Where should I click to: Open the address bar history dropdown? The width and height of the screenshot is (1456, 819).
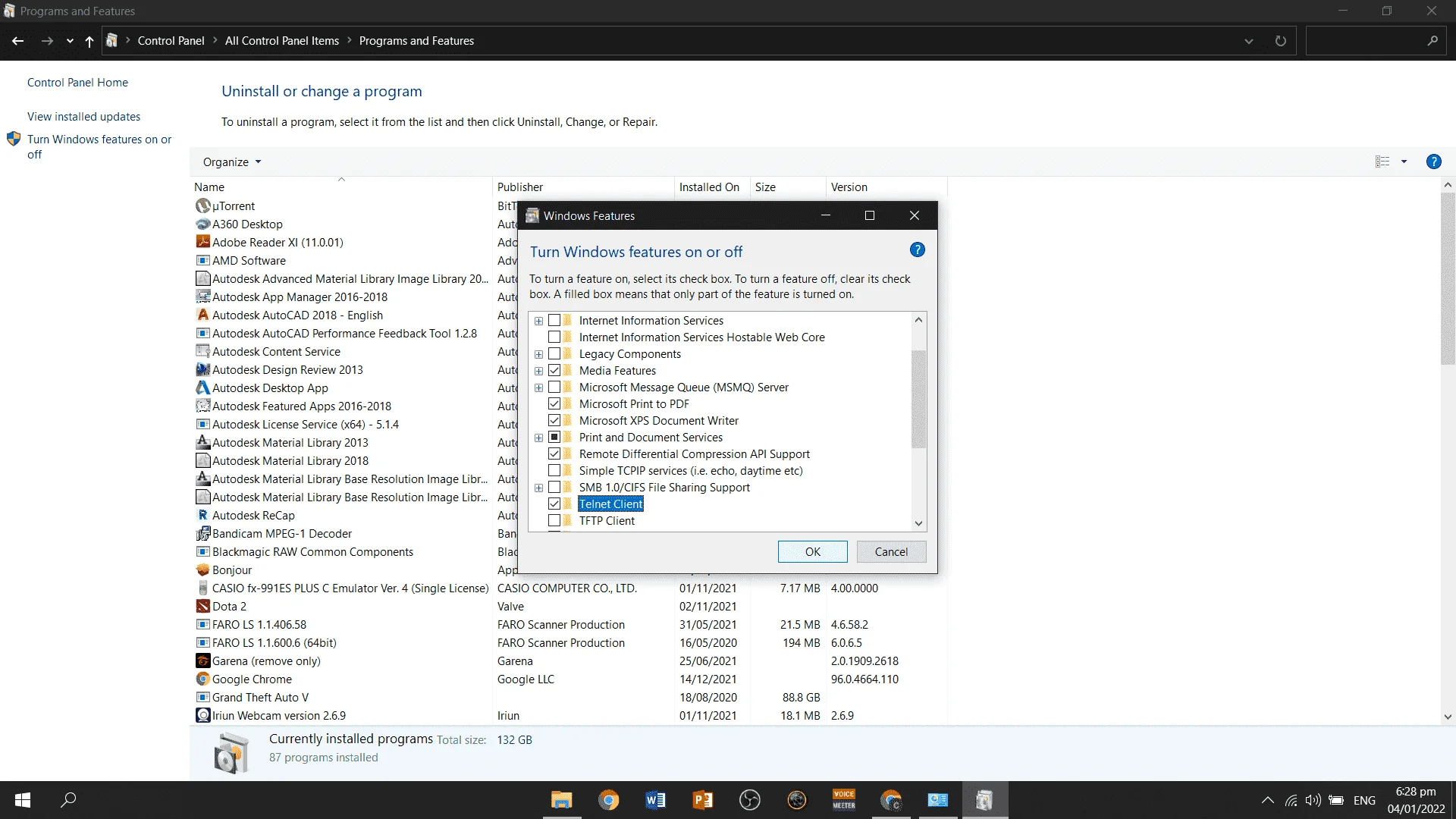click(1248, 41)
